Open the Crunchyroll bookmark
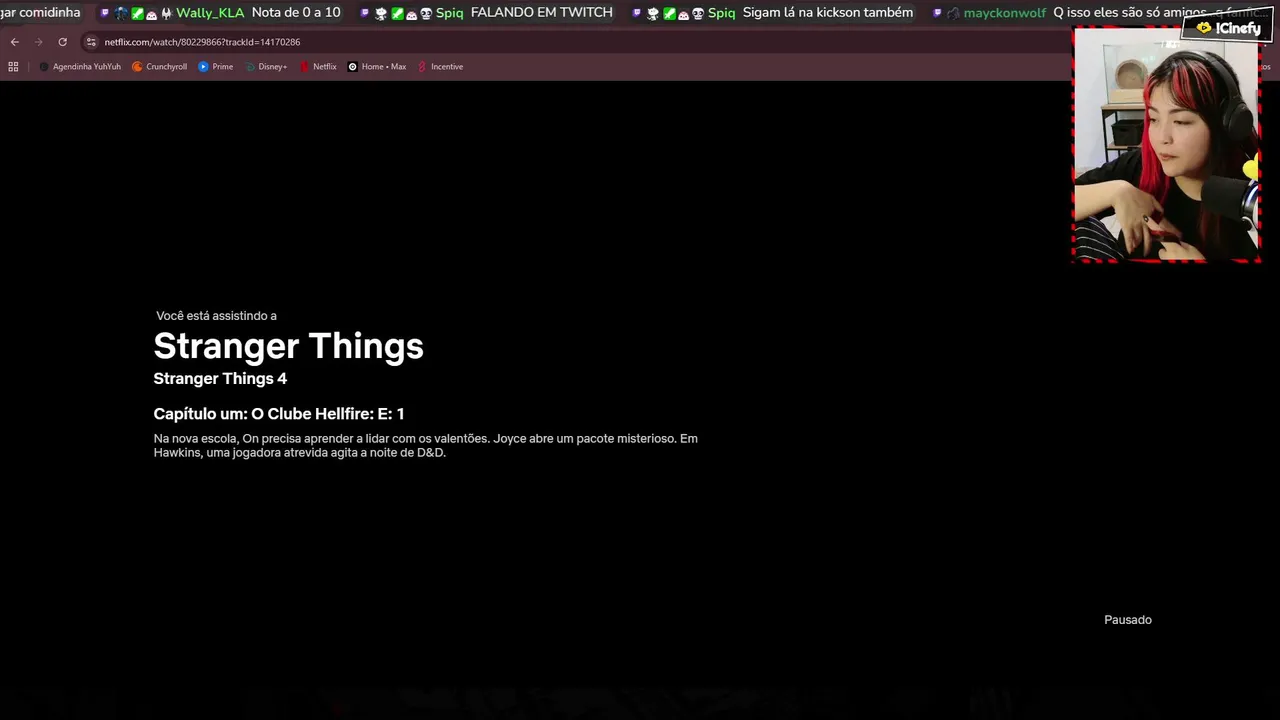Viewport: 1280px width, 720px height. pos(160,67)
